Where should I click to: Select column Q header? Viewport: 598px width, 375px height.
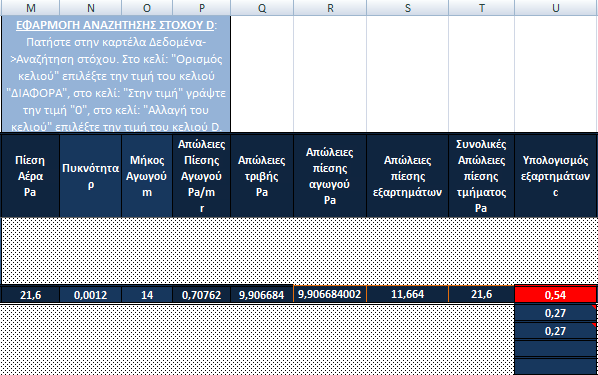pyautogui.click(x=262, y=8)
